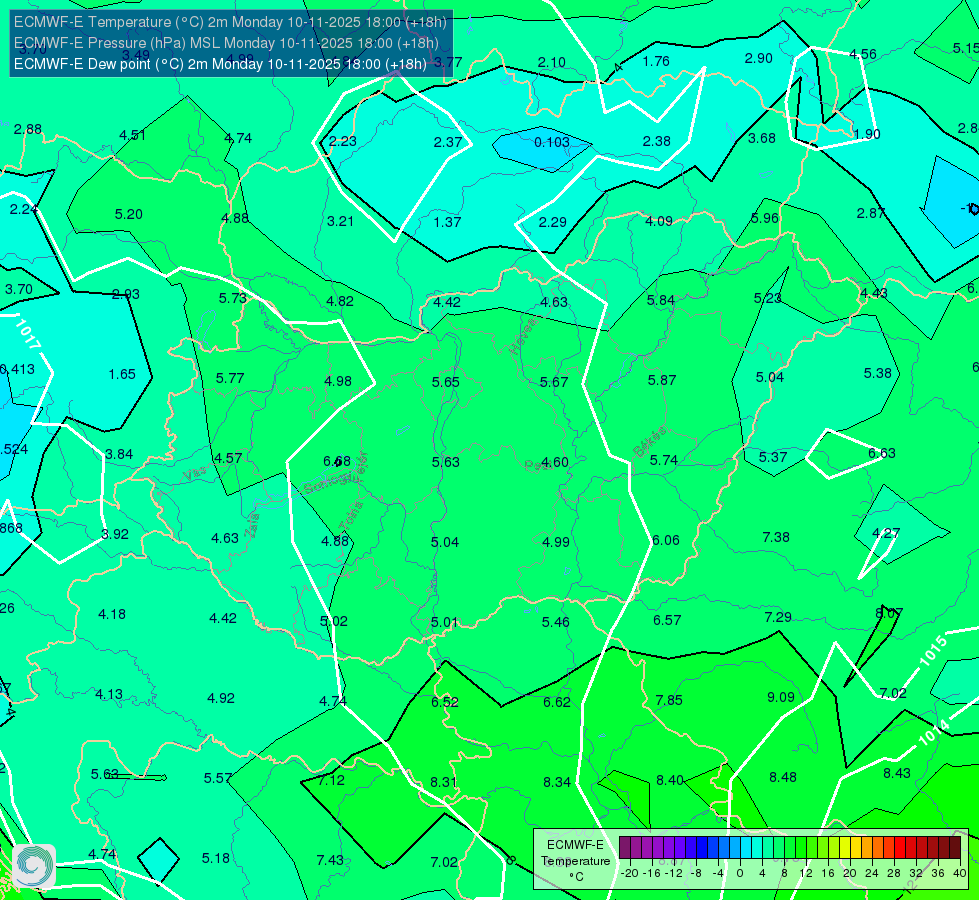This screenshot has height=900, width=979.
Task: Click the 1.37 temperature value
Action: [447, 222]
